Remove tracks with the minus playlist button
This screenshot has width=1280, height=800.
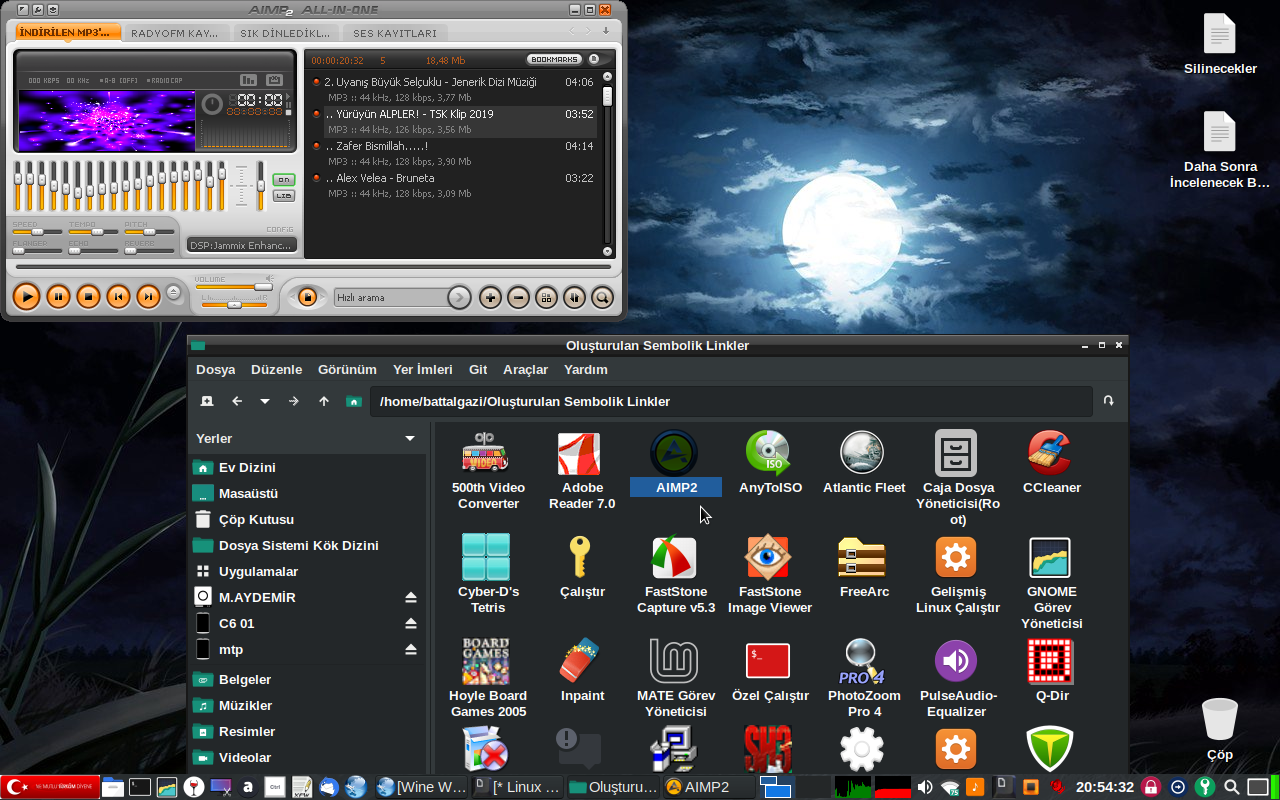click(x=518, y=297)
